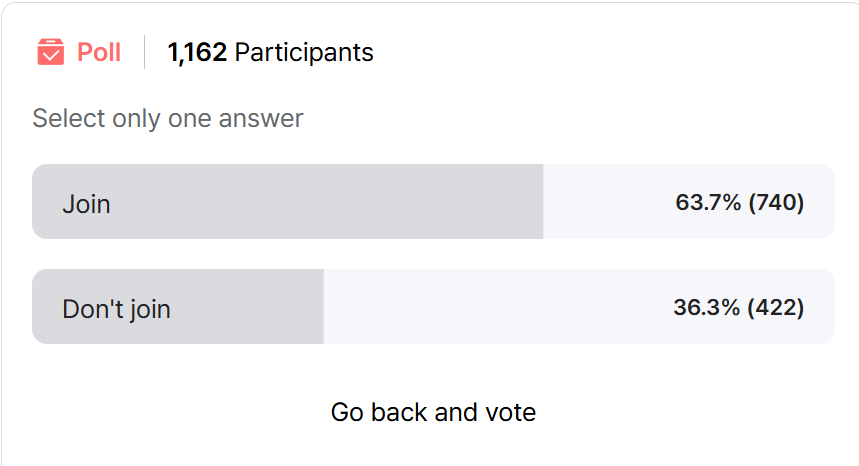Click the (422) vote count

coord(776,308)
